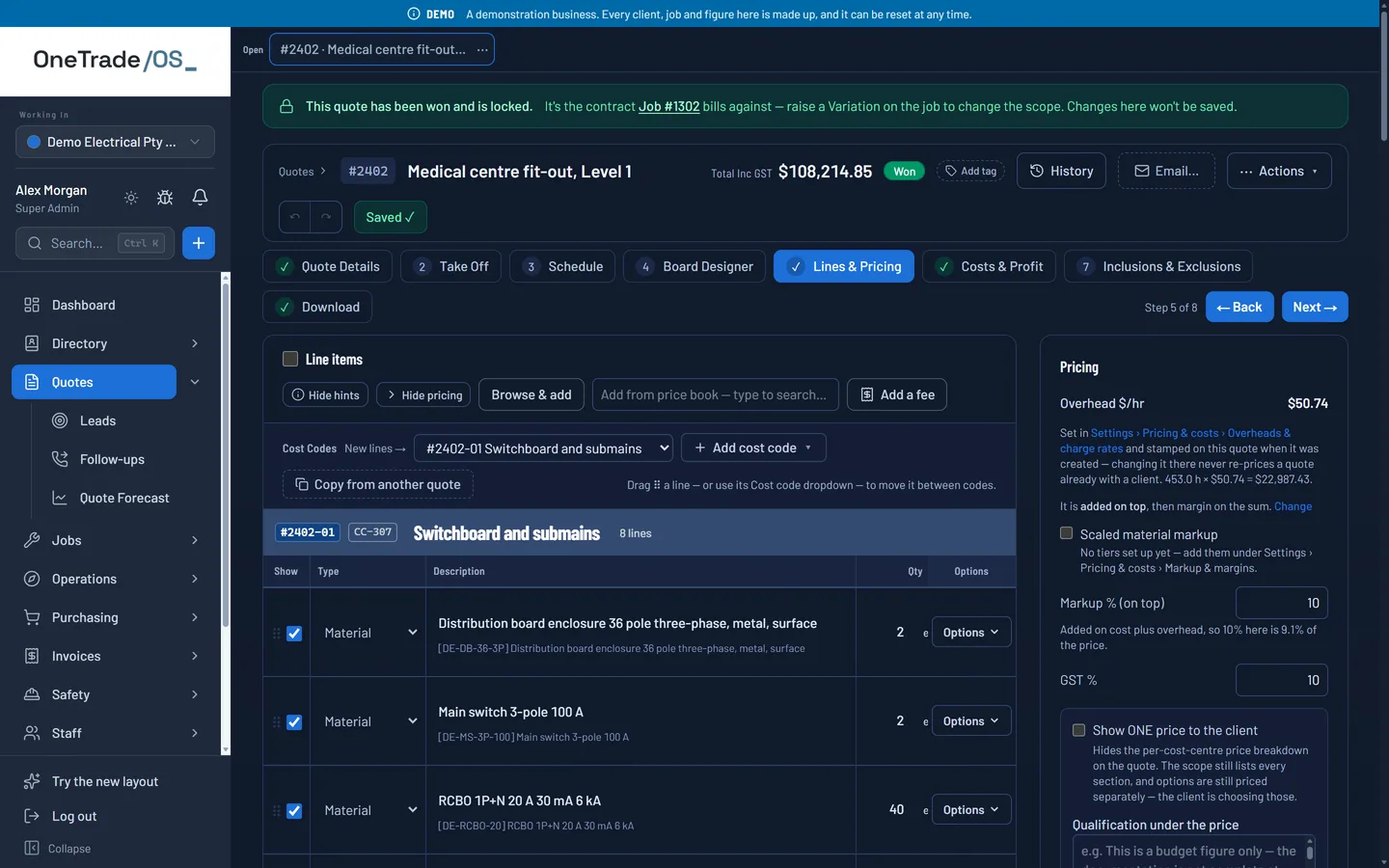Change Type dropdown for Distribution board row
The height and width of the screenshot is (868, 1389).
click(370, 633)
